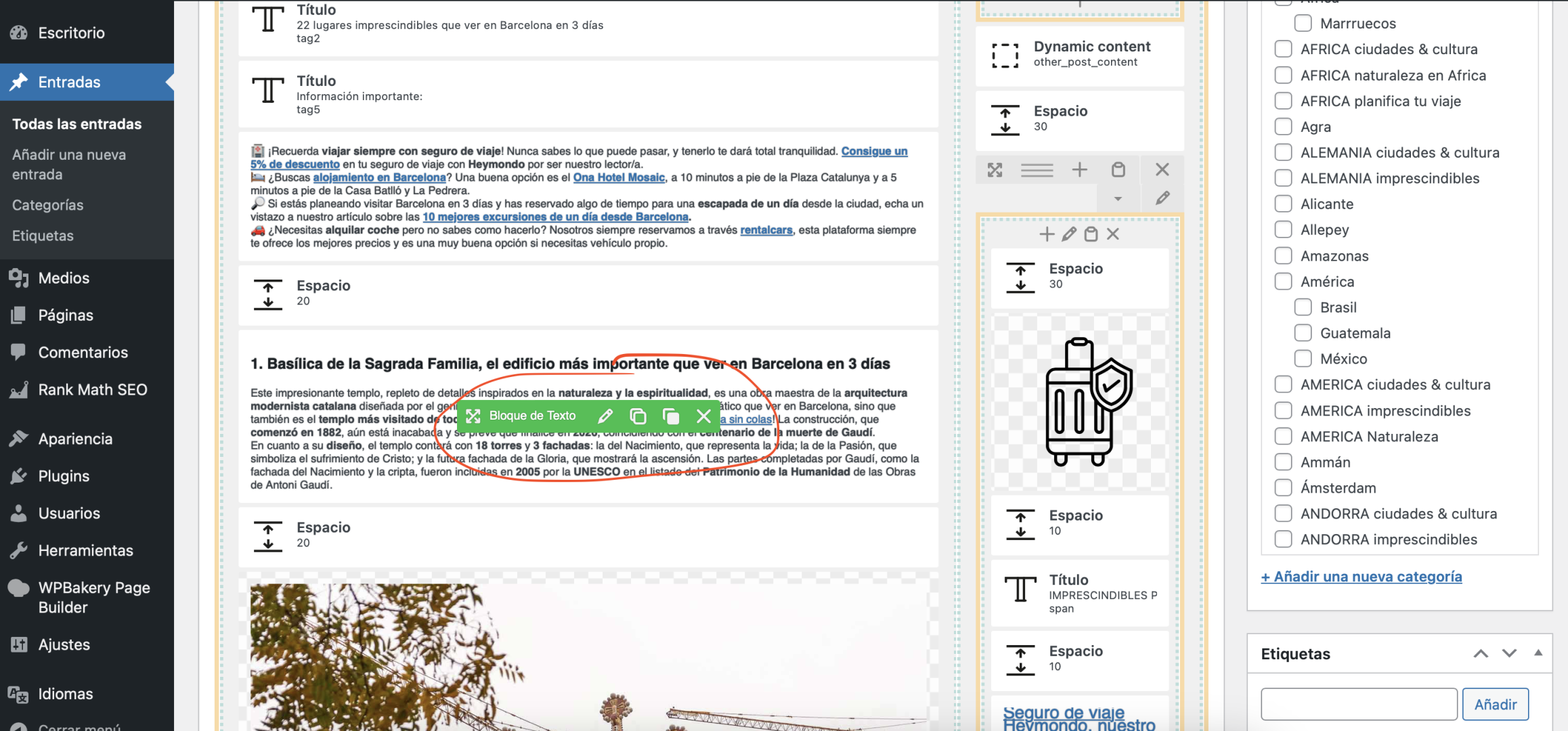Check the Marruecos category

coord(1303,23)
